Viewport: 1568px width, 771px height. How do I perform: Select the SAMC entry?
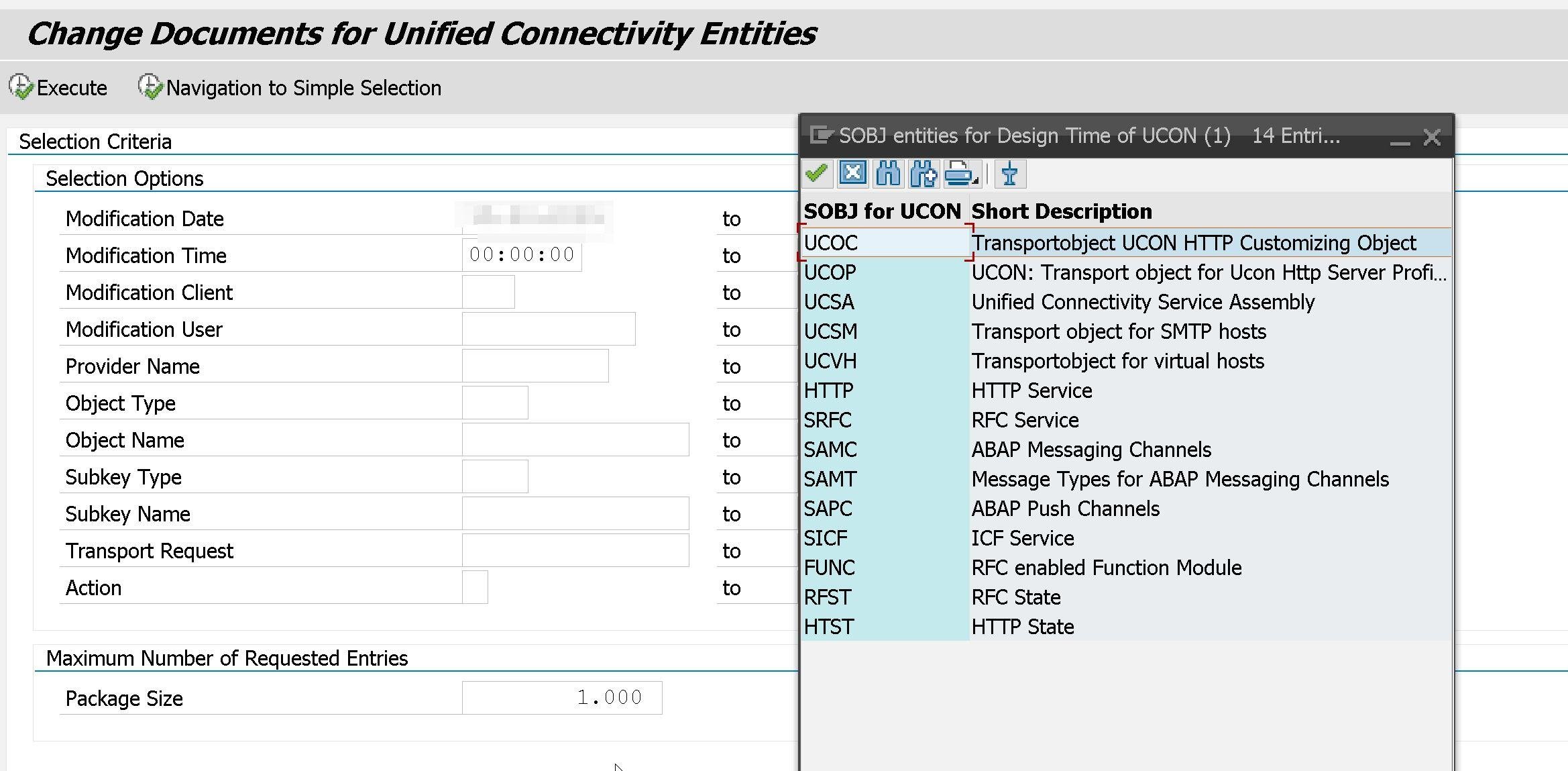click(x=885, y=450)
